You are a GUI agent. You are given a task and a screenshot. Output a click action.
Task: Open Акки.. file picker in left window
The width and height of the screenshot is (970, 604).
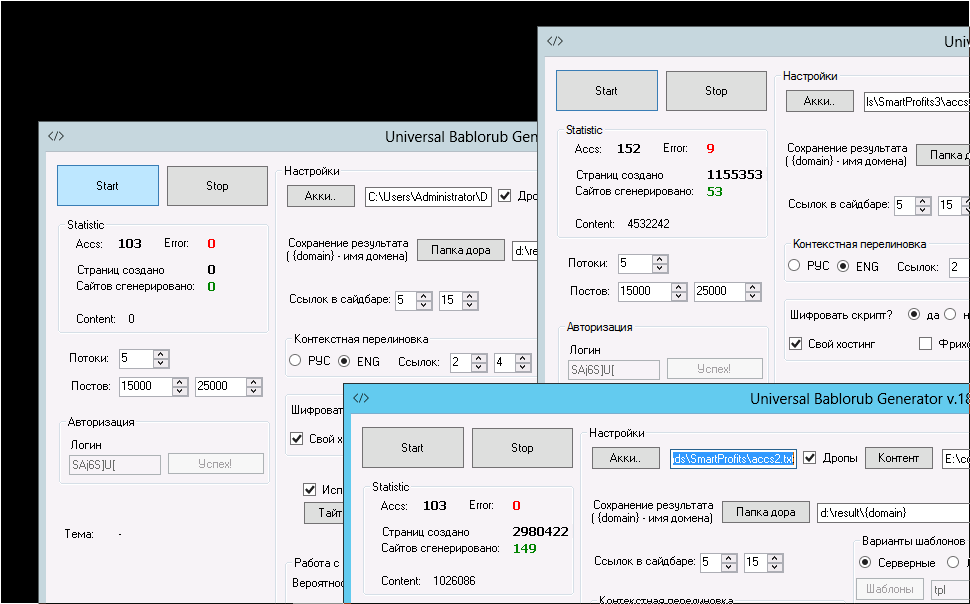point(320,196)
